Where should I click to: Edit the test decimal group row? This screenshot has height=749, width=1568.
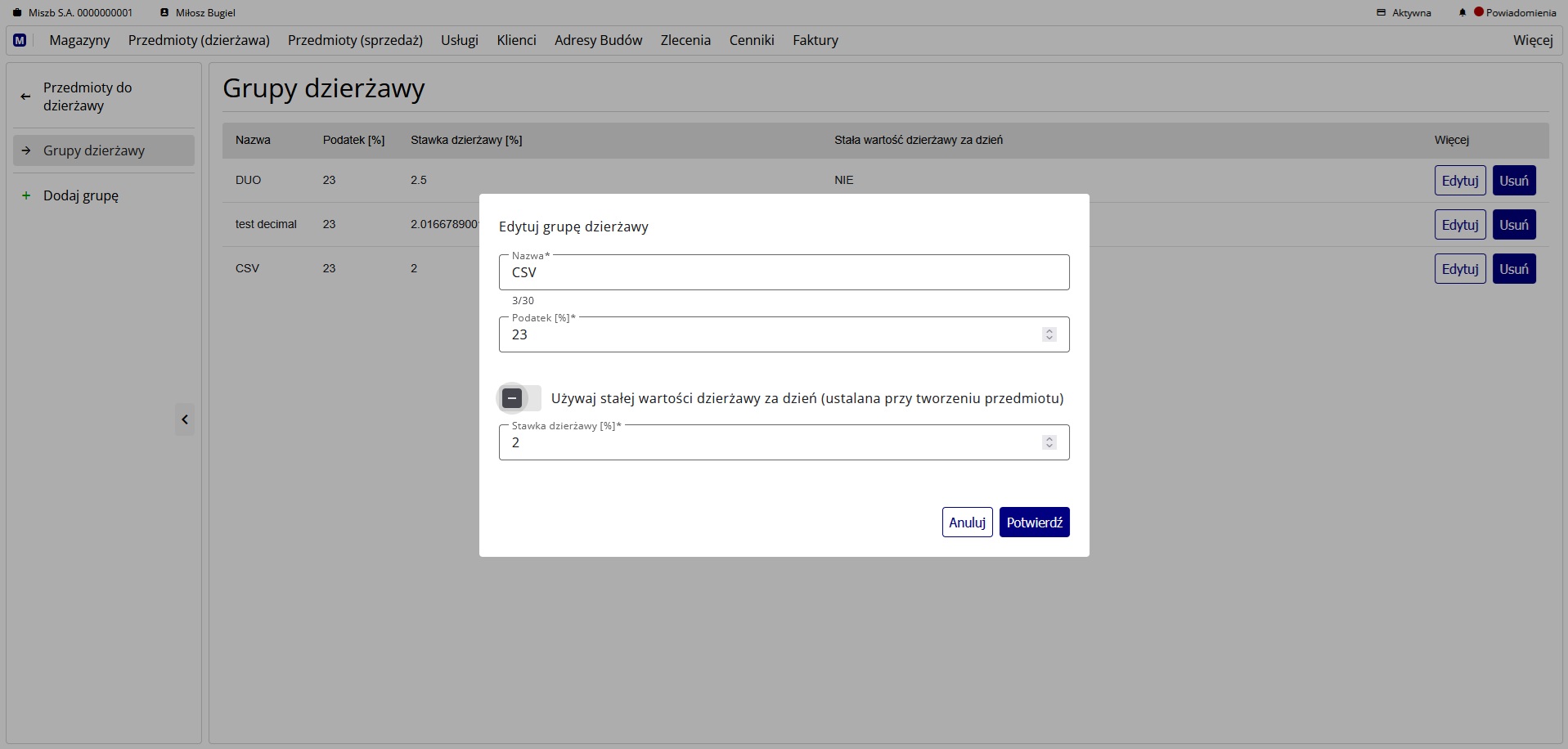pyautogui.click(x=1459, y=225)
